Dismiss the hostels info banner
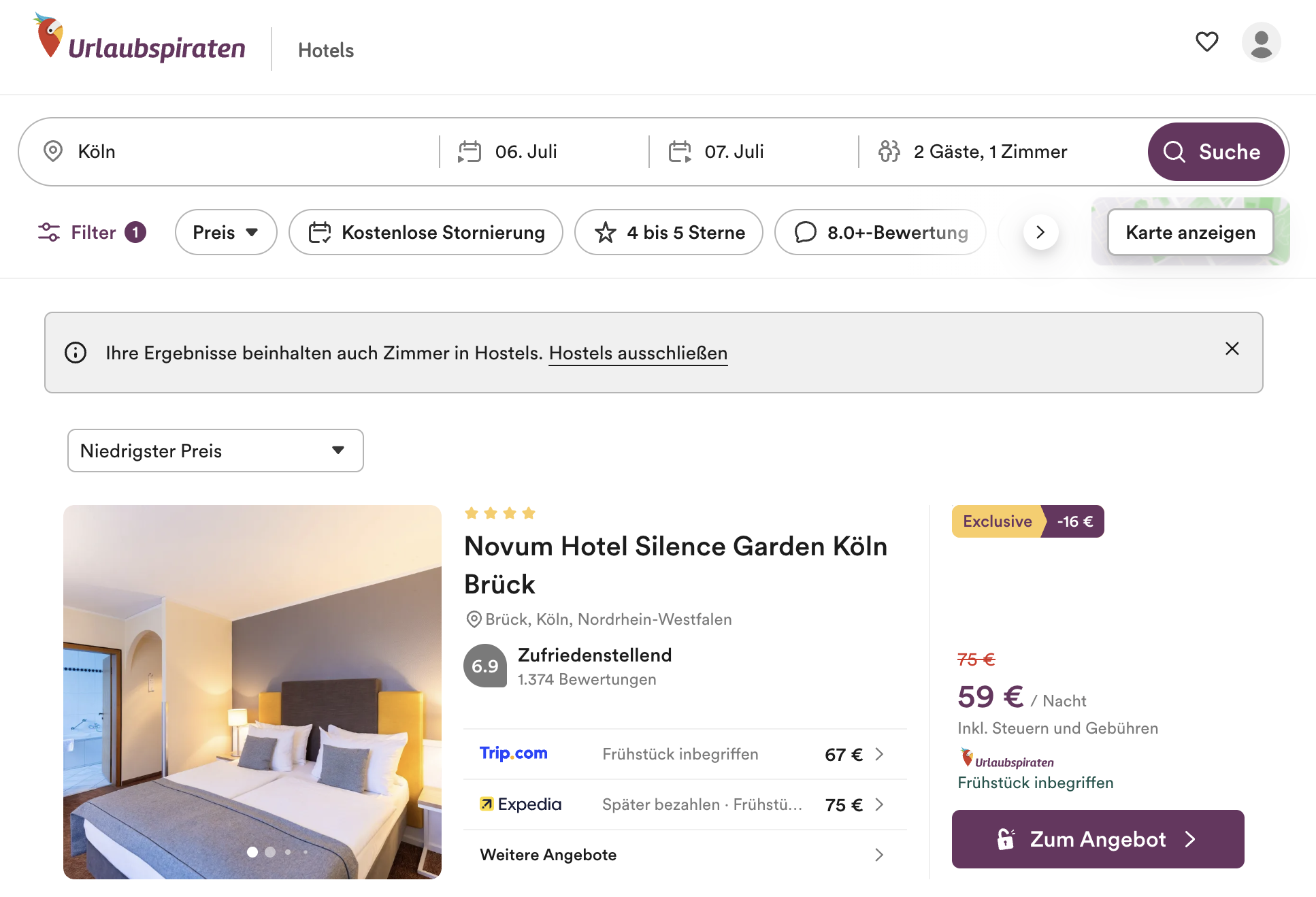1316x897 pixels. tap(1232, 348)
